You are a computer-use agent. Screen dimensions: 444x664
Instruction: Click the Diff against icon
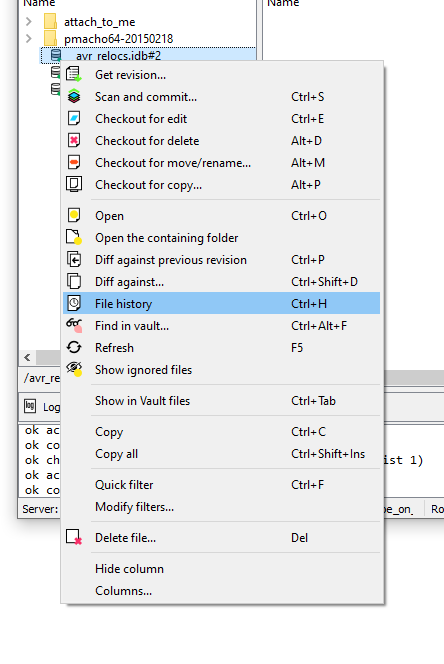tap(74, 282)
